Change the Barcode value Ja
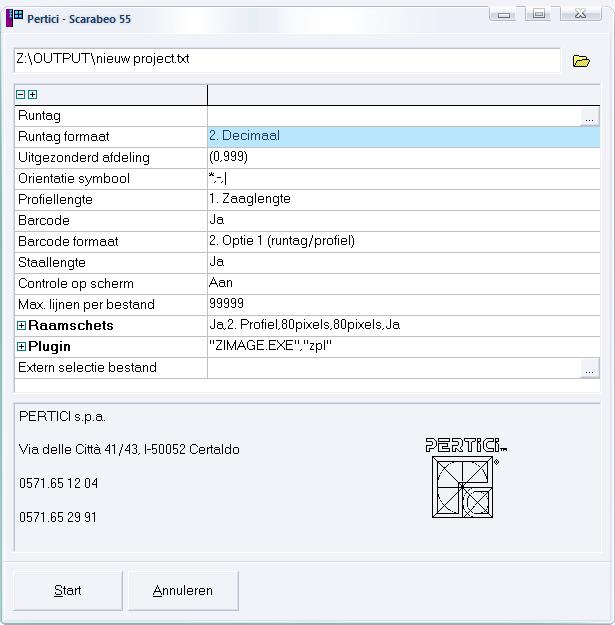The image size is (615, 625). click(403, 220)
